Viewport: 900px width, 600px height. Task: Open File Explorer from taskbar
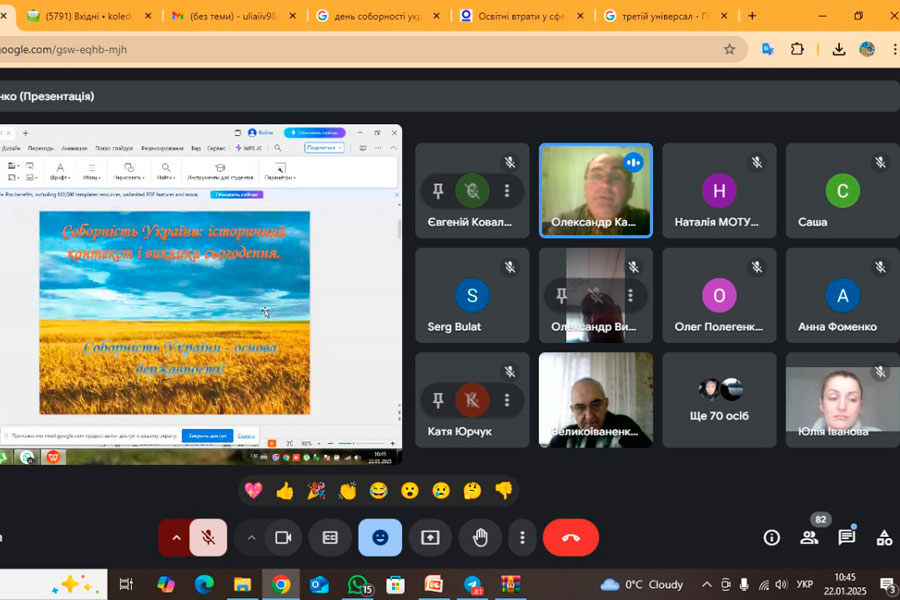tap(242, 584)
